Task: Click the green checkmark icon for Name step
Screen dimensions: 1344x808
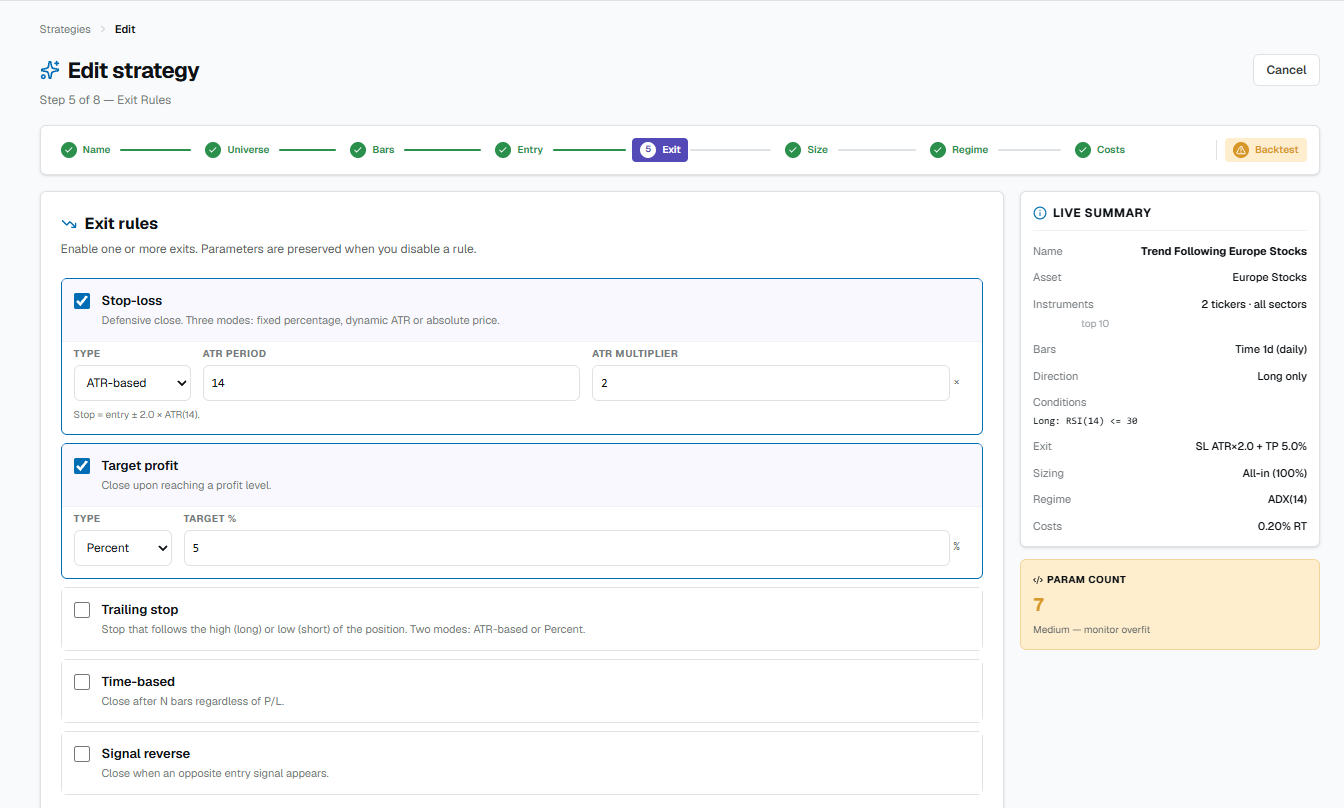Action: [x=68, y=150]
